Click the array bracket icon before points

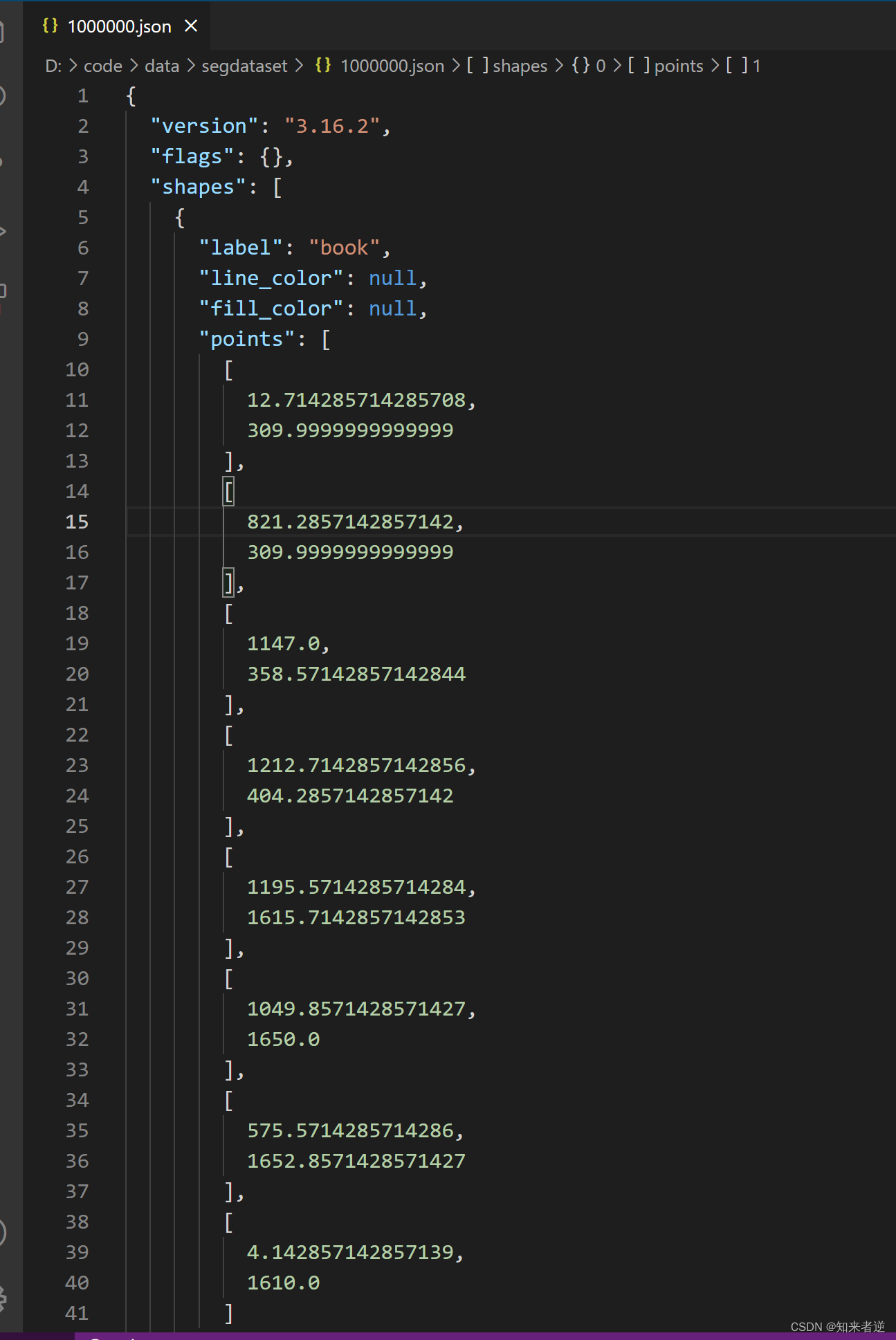click(x=639, y=65)
